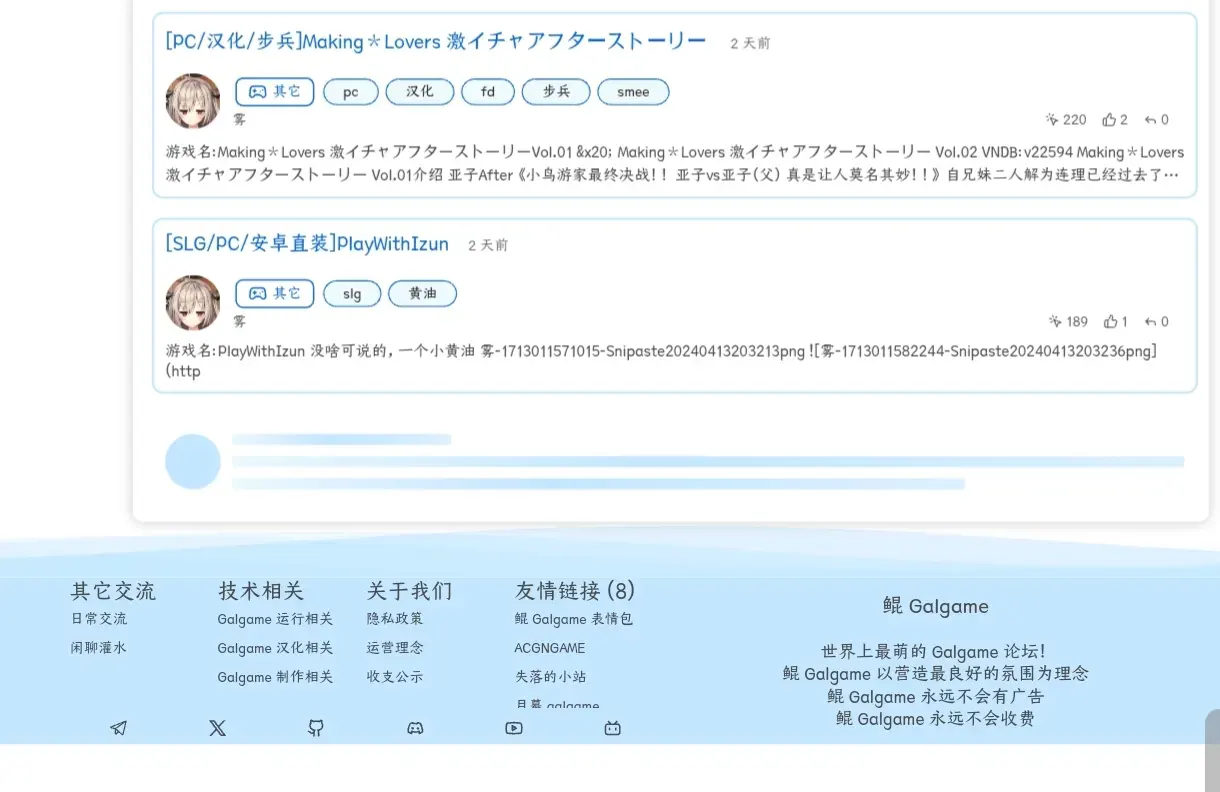Click the 关于我们 footer heading
Image resolution: width=1220 pixels, height=792 pixels.
(409, 591)
